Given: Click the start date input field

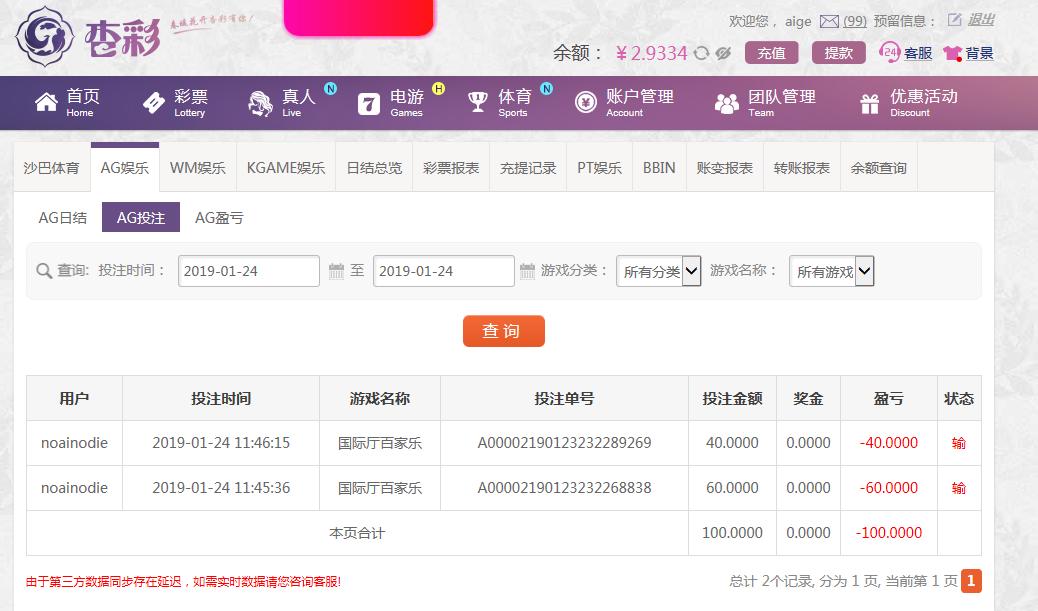Looking at the screenshot, I should 248,271.
